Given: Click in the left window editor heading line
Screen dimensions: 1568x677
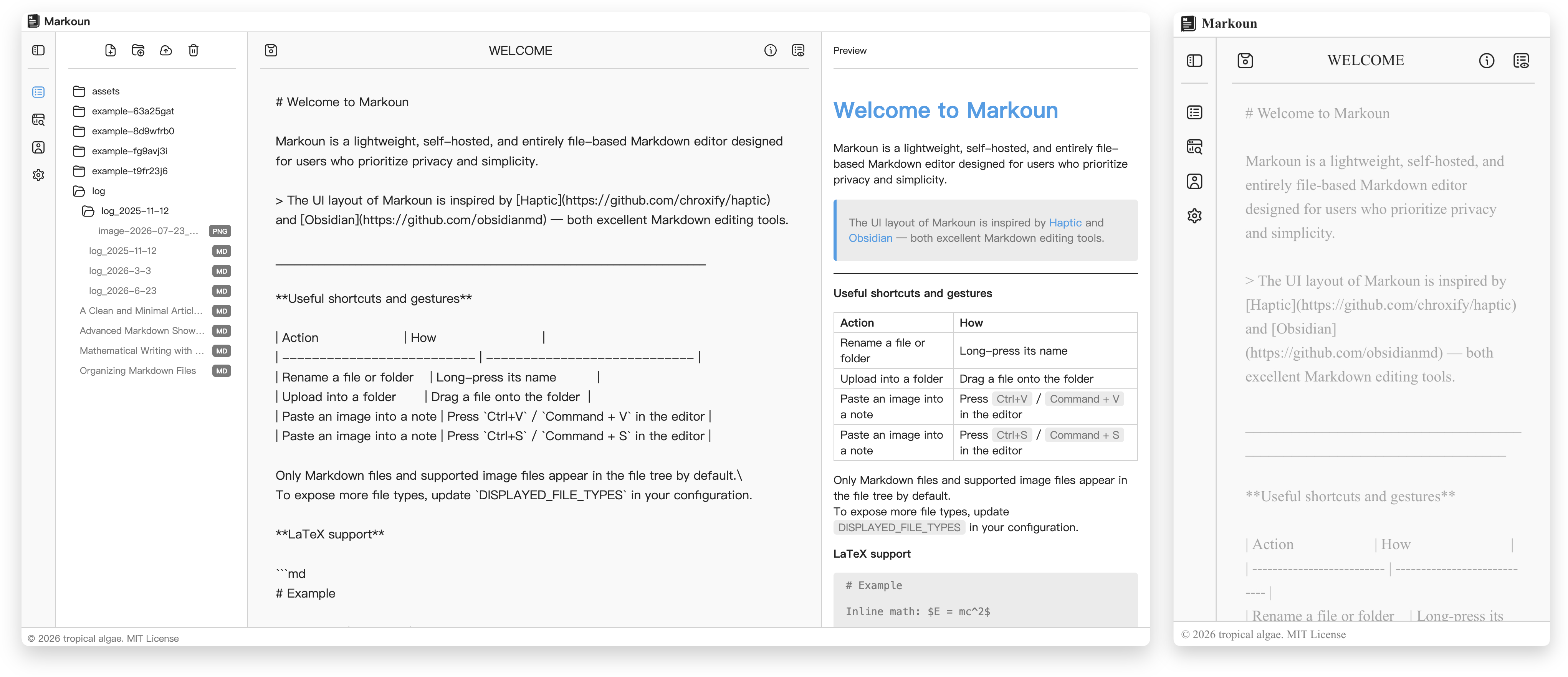Looking at the screenshot, I should pos(342,102).
